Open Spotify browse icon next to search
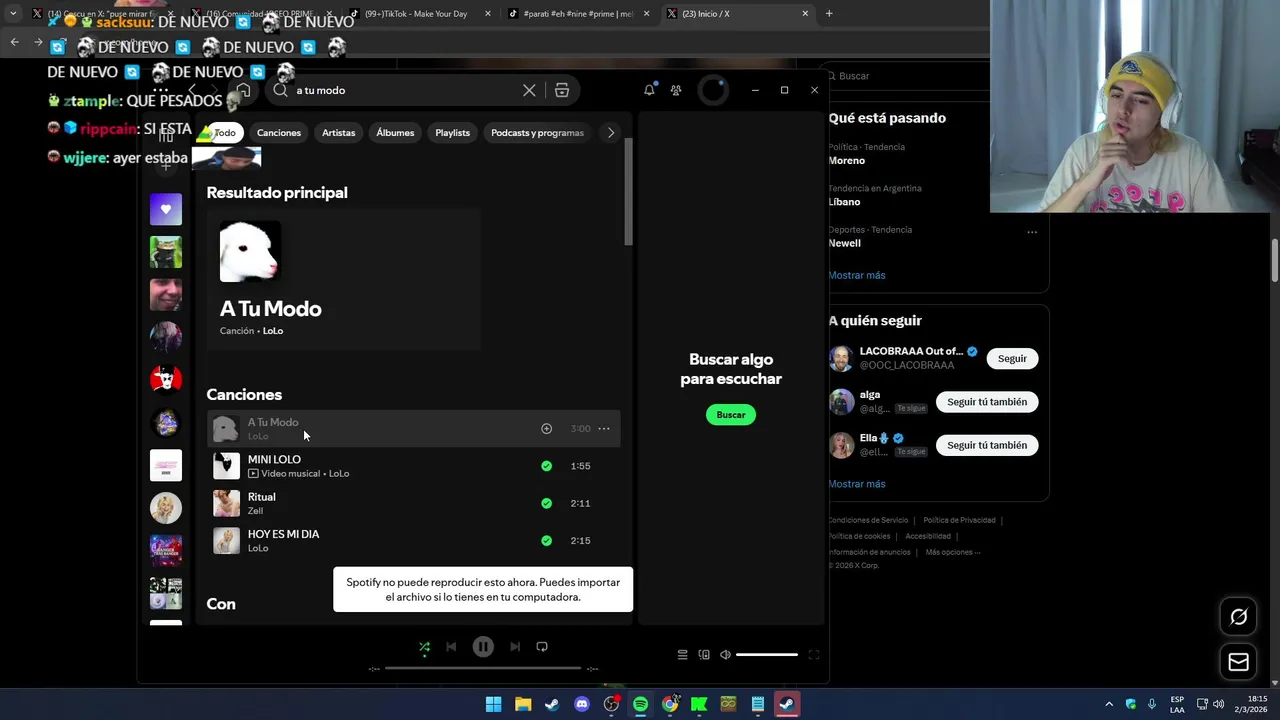This screenshot has height=720, width=1280. (562, 90)
